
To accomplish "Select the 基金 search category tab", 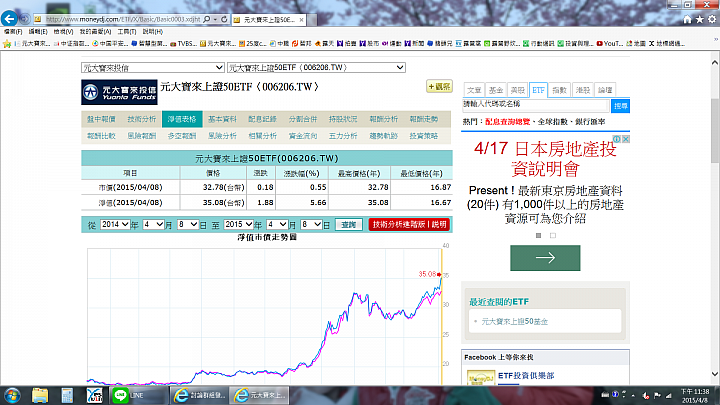I will tap(496, 90).
